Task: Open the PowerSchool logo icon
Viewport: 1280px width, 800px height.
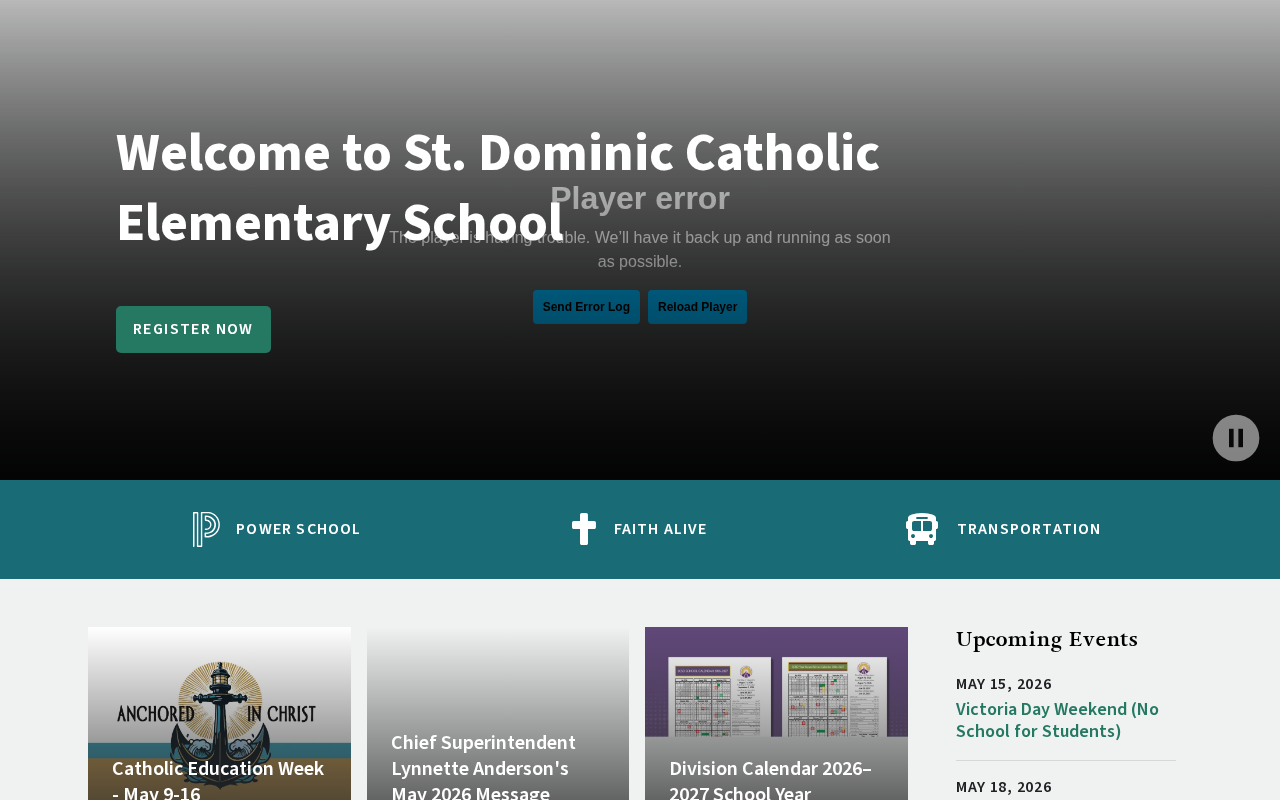Action: (x=206, y=529)
